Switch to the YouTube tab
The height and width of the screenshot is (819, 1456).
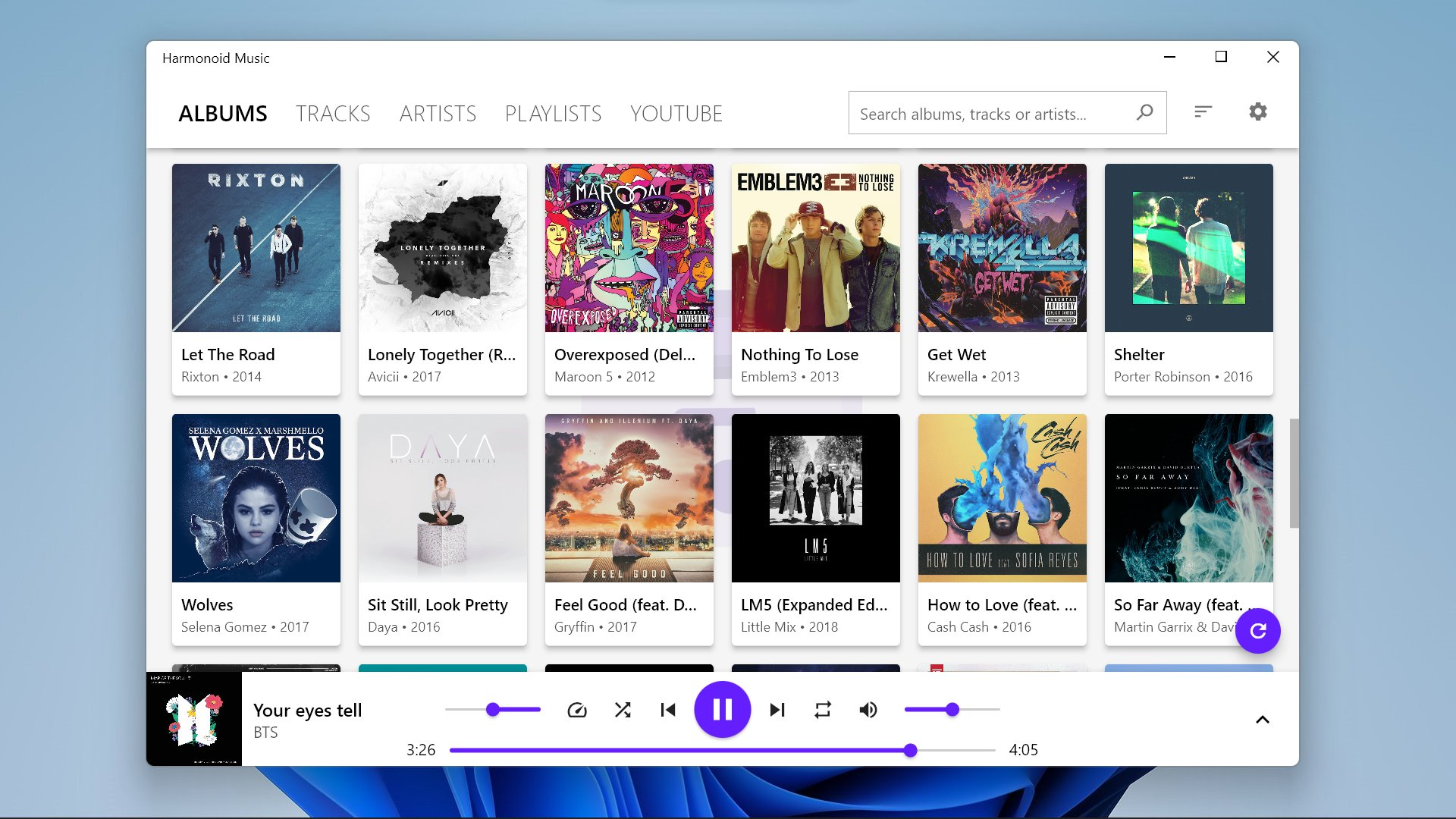[x=676, y=114]
